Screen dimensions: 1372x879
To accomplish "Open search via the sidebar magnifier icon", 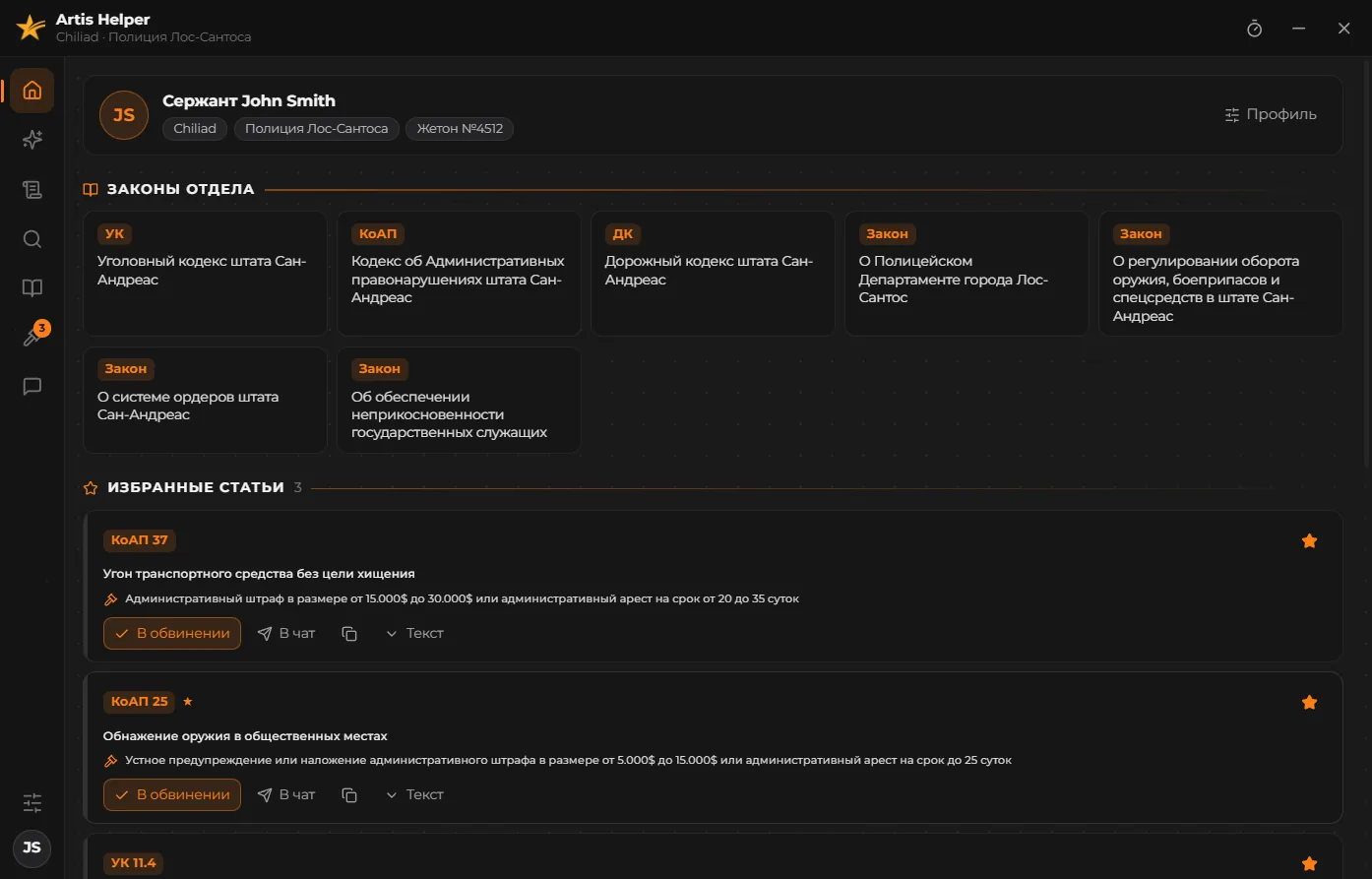I will coord(32,239).
